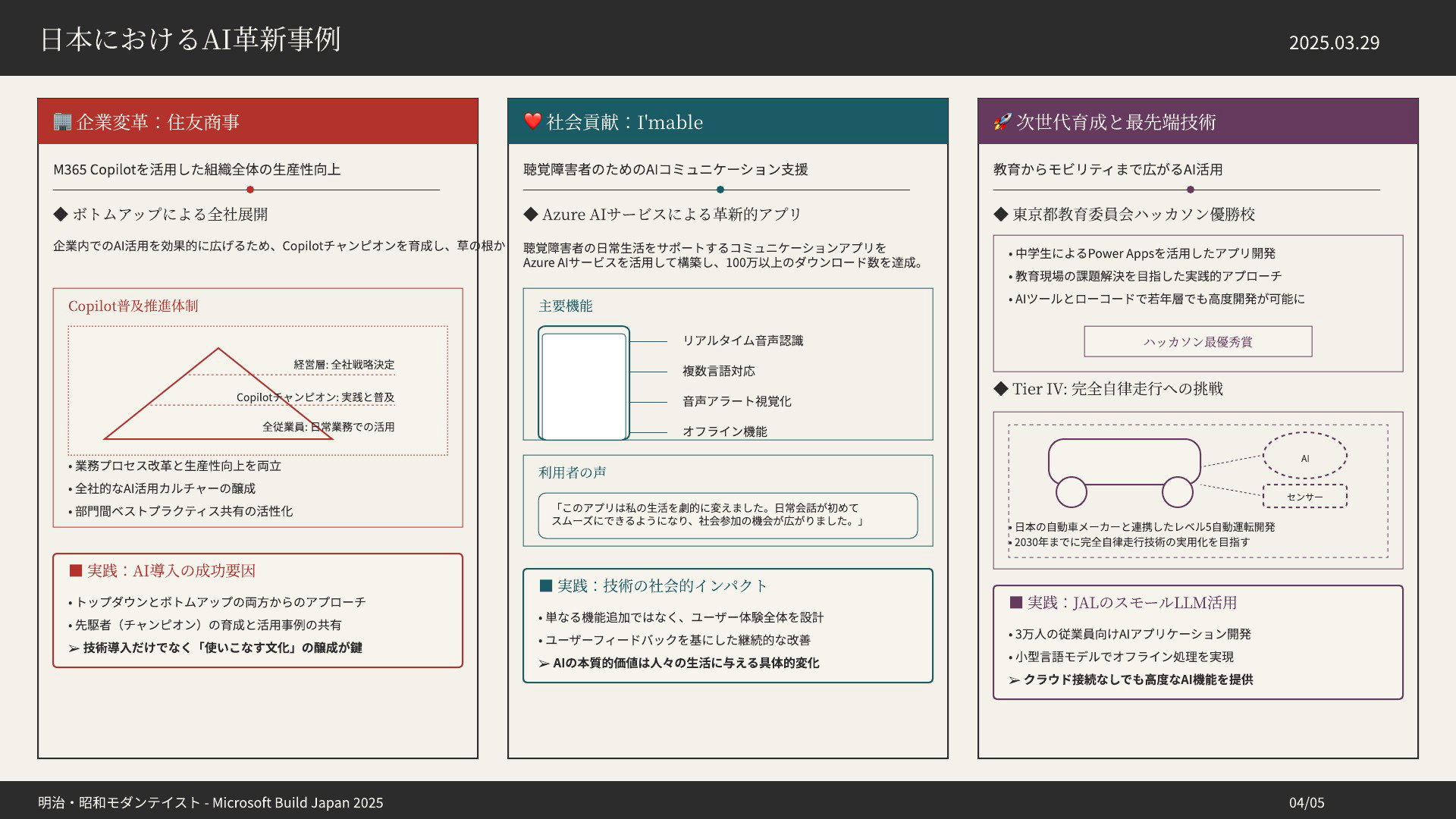Select subtitle 聴覚障害者のためのAIコミュニケーション支援
This screenshot has height=819, width=1456.
666,169
